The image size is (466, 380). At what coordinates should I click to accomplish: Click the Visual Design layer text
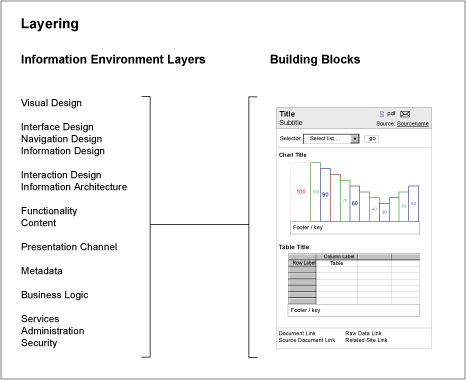point(51,103)
